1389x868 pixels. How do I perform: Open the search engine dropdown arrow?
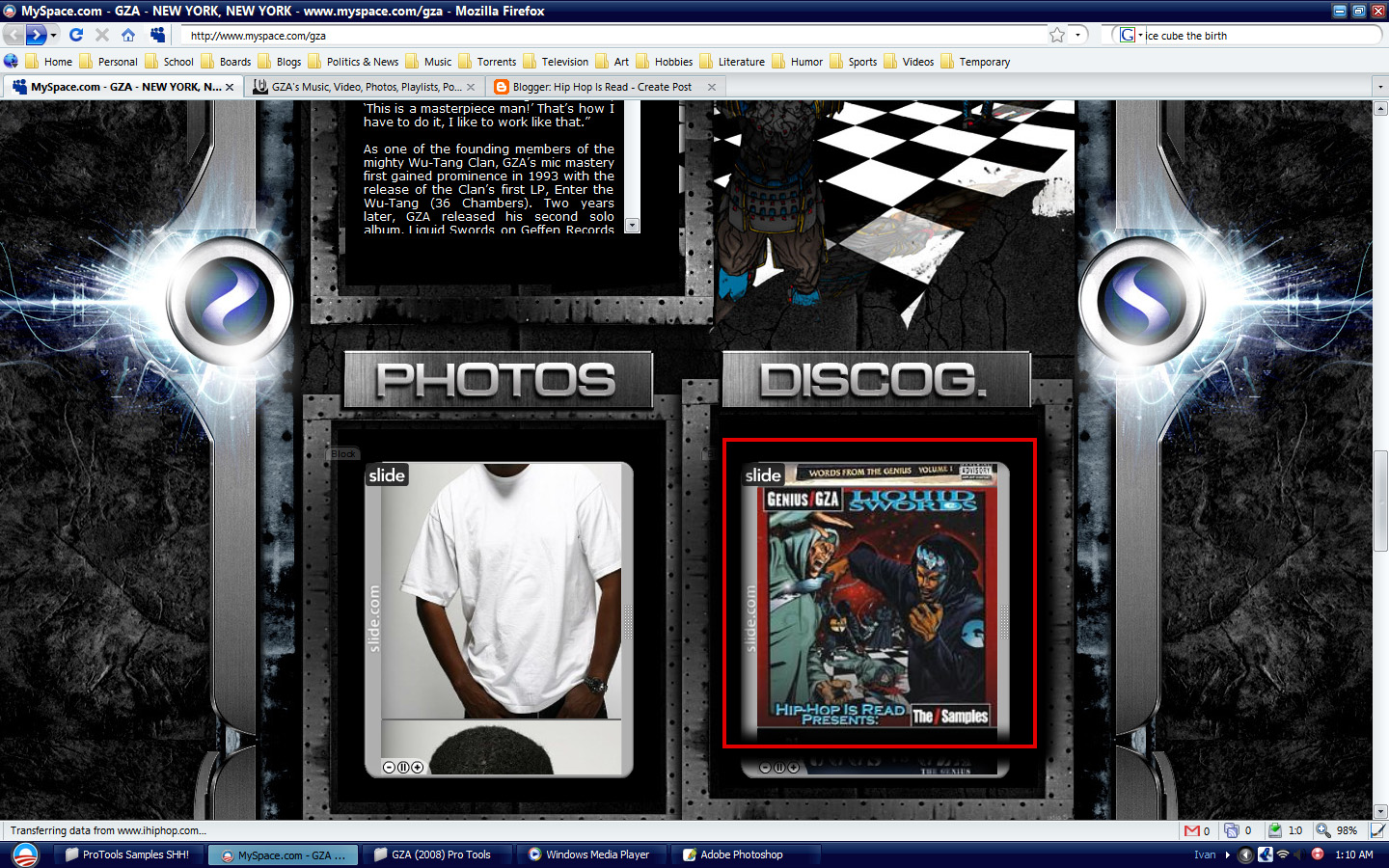1140,35
